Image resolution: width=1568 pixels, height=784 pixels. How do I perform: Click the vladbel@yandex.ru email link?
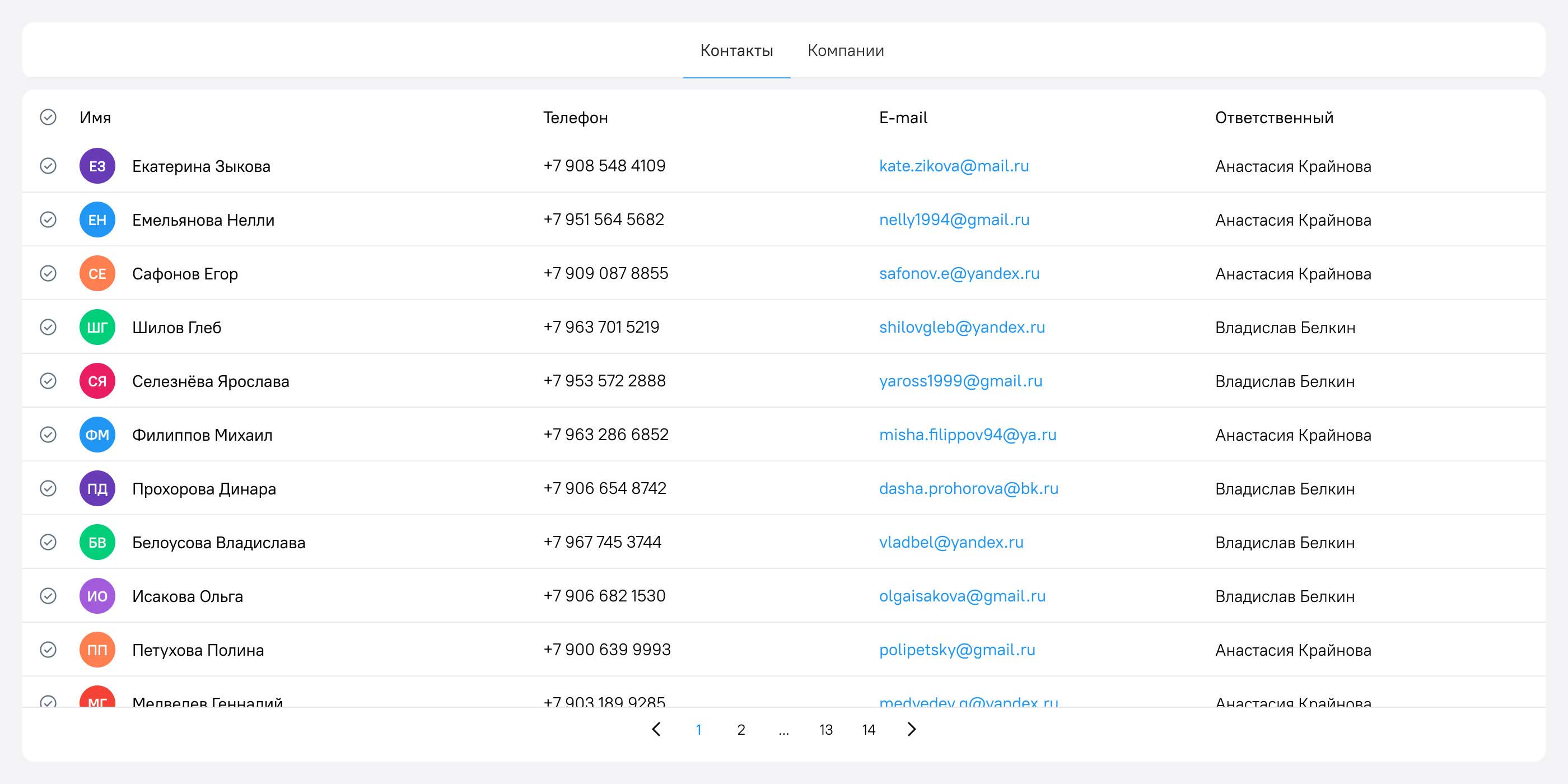coord(951,542)
